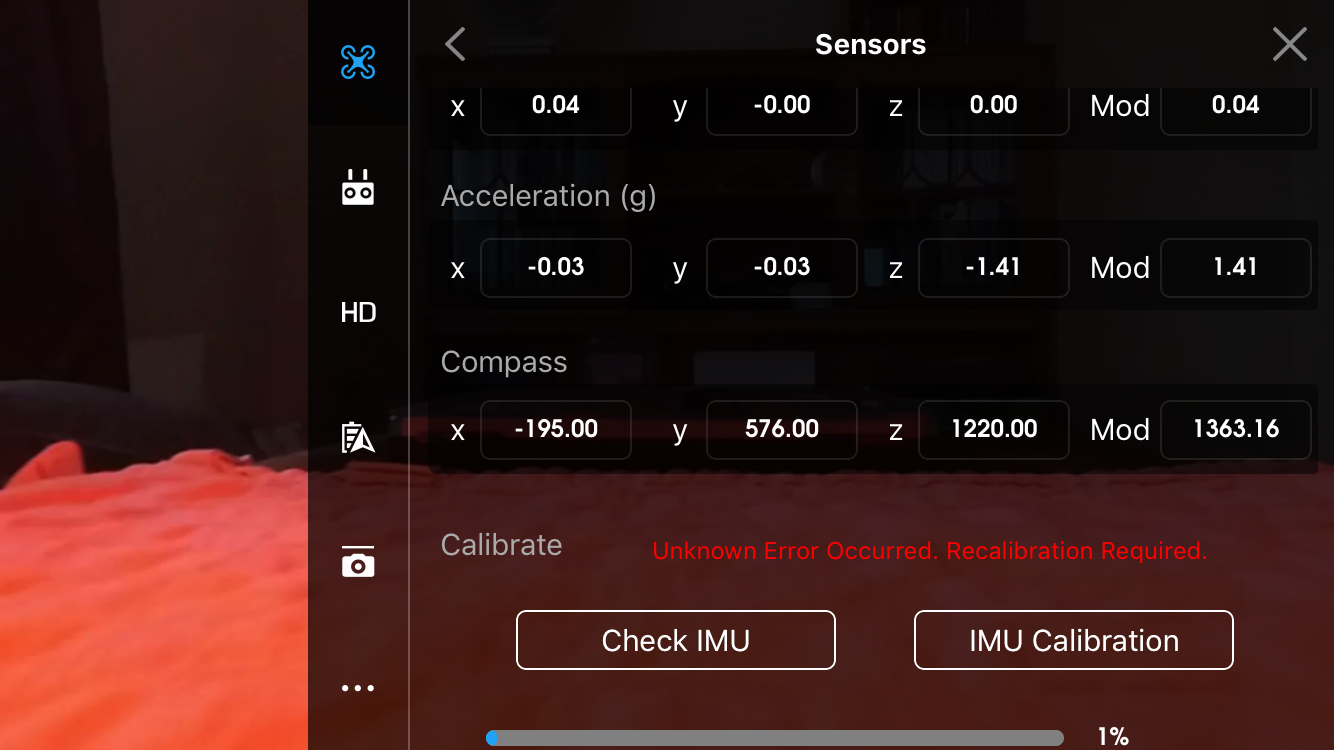This screenshot has height=750, width=1334.
Task: Go back with the left chevron
Action: coord(455,44)
